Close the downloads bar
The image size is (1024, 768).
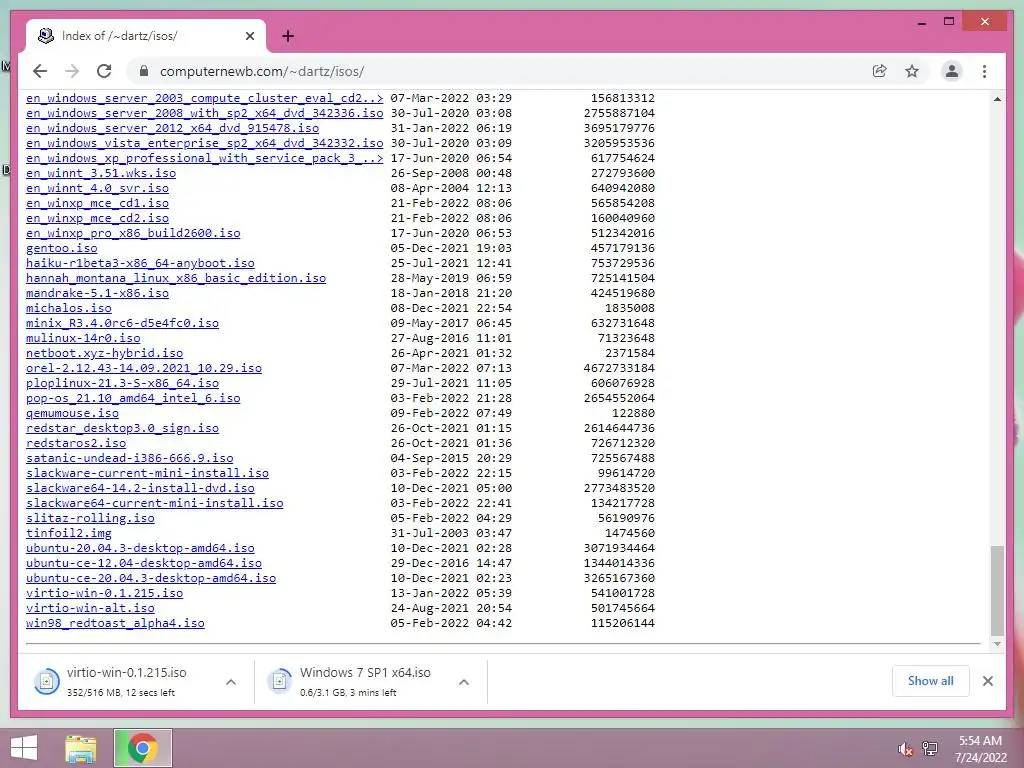pyautogui.click(x=987, y=681)
